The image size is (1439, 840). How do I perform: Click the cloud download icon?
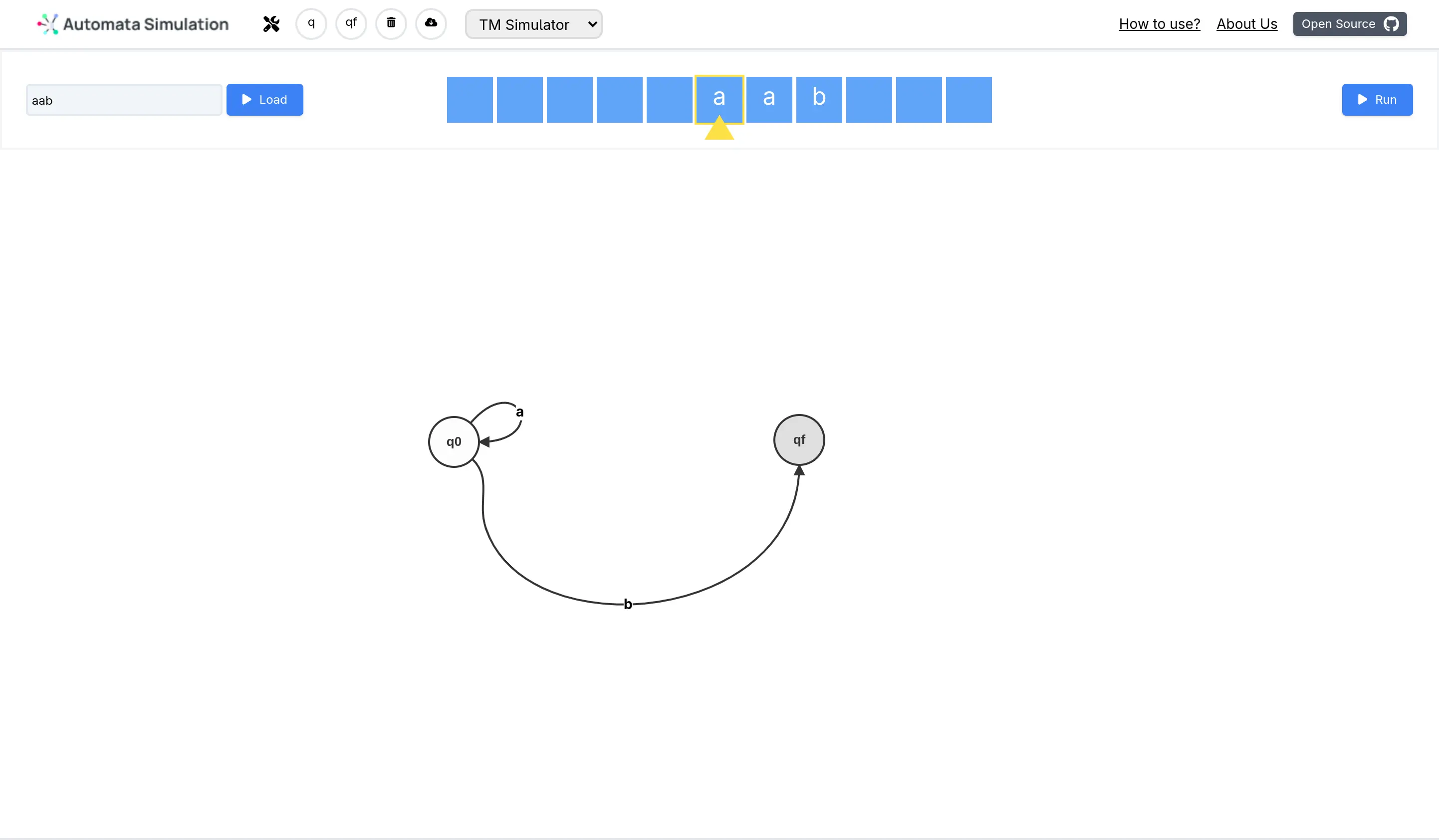tap(431, 24)
